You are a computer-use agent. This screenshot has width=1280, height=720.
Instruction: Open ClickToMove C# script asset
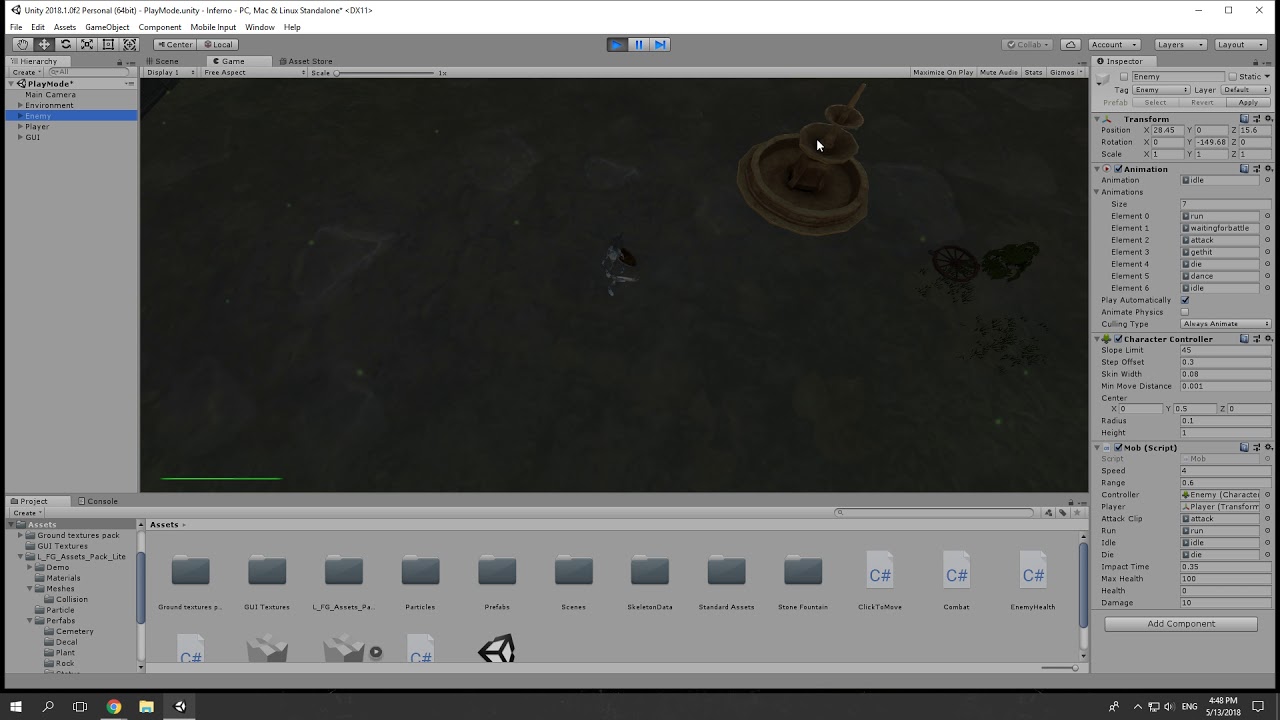pyautogui.click(x=880, y=581)
